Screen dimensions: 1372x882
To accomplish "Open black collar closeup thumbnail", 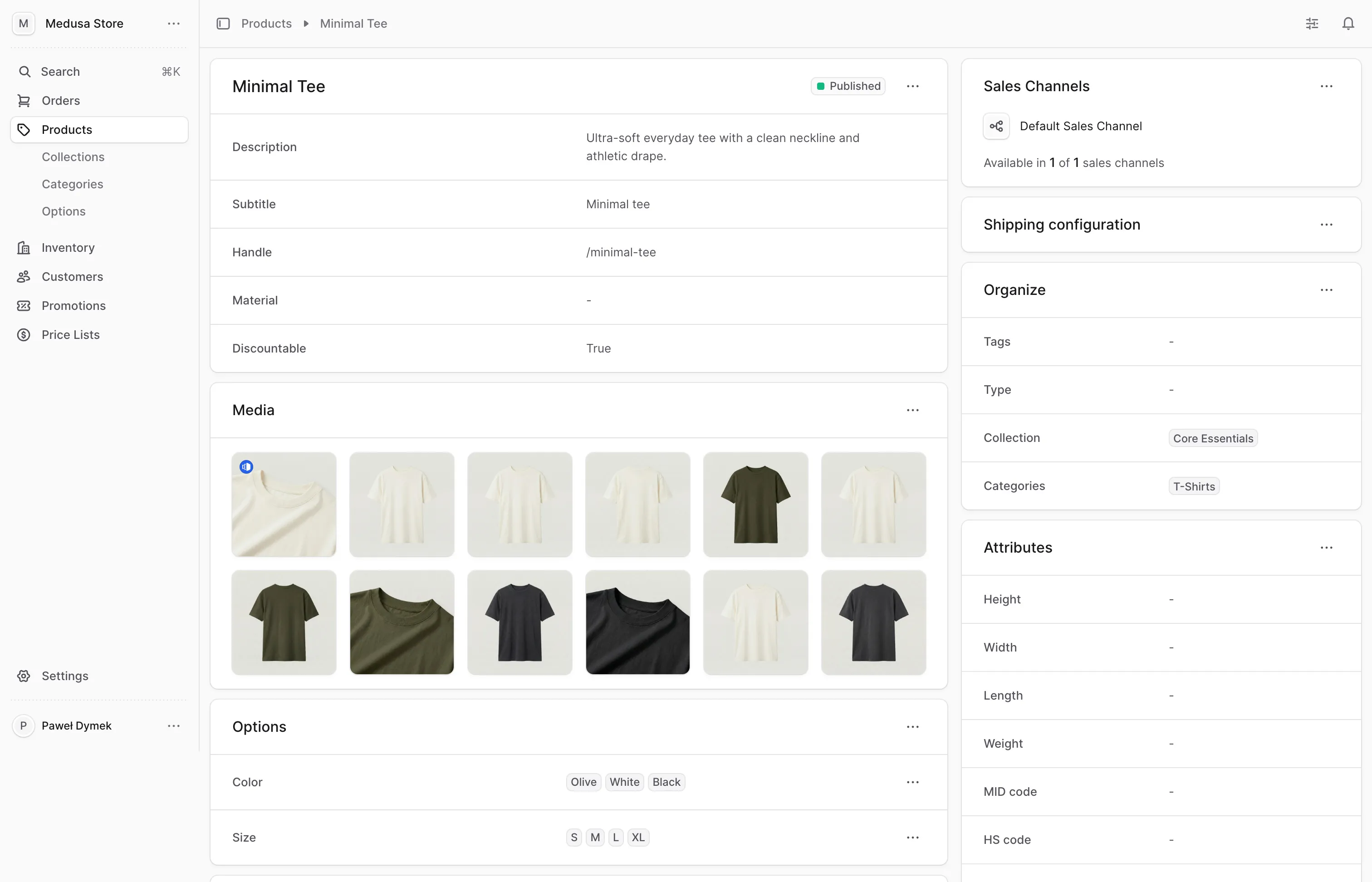I will pyautogui.click(x=637, y=622).
